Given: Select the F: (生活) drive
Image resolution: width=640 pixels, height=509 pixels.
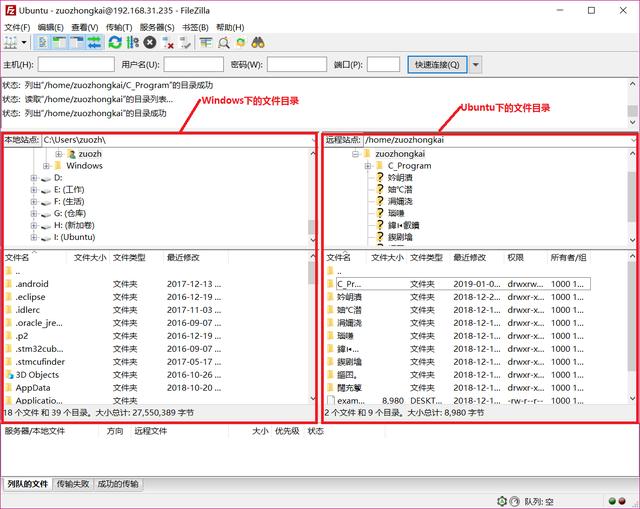Looking at the screenshot, I should [69, 202].
